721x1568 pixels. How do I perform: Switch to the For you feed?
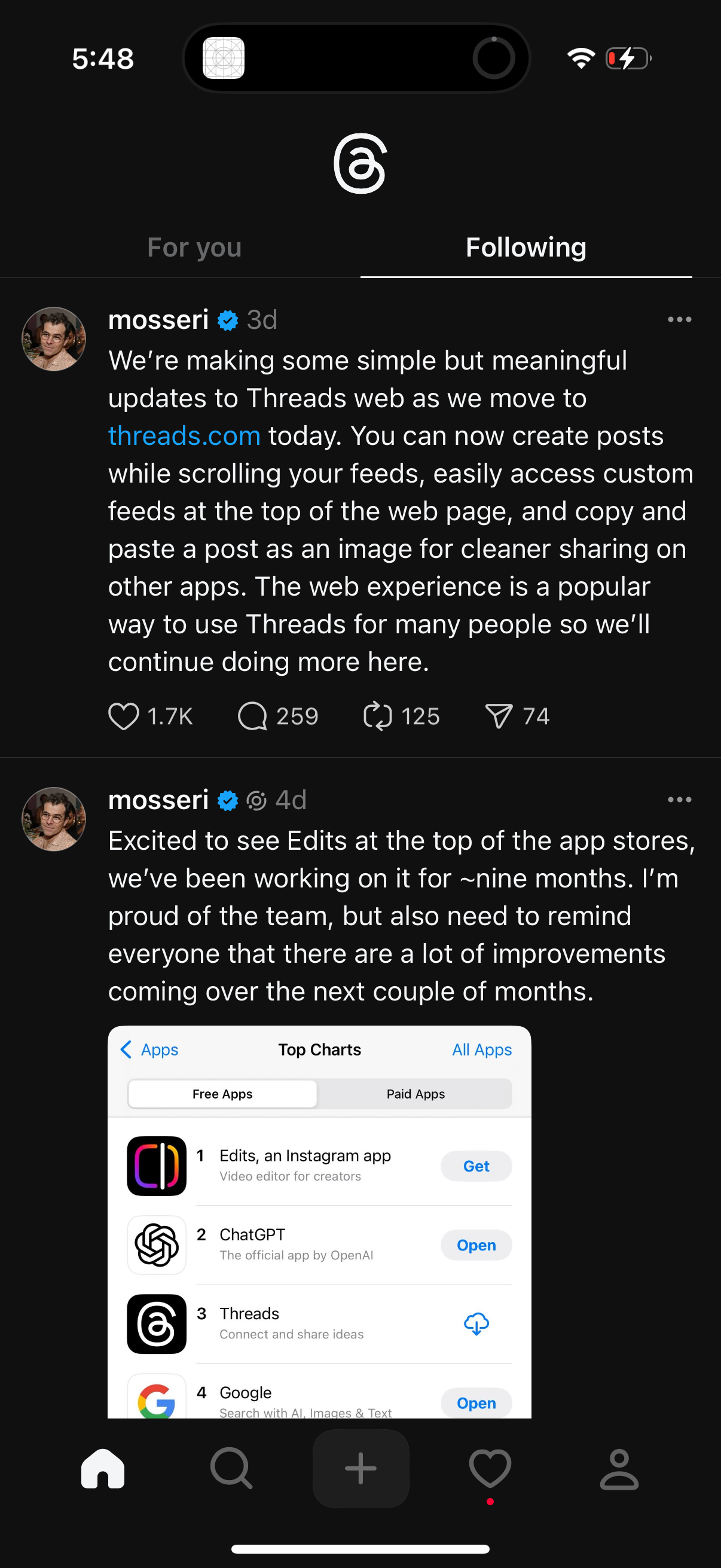point(195,247)
